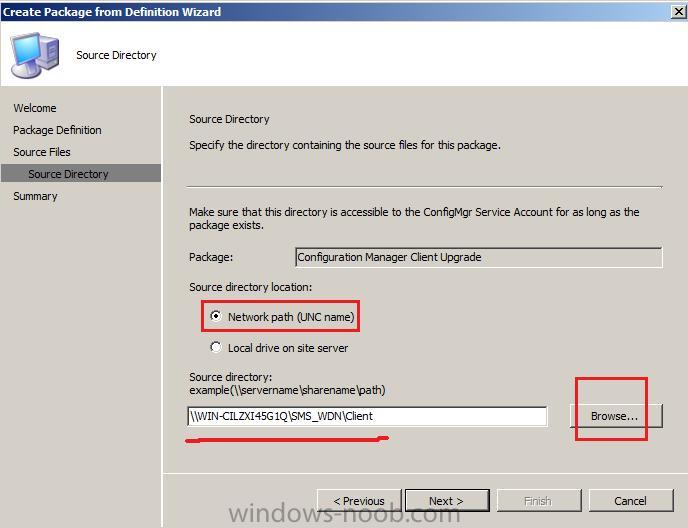Click the computer wizard icon in header

click(35, 55)
